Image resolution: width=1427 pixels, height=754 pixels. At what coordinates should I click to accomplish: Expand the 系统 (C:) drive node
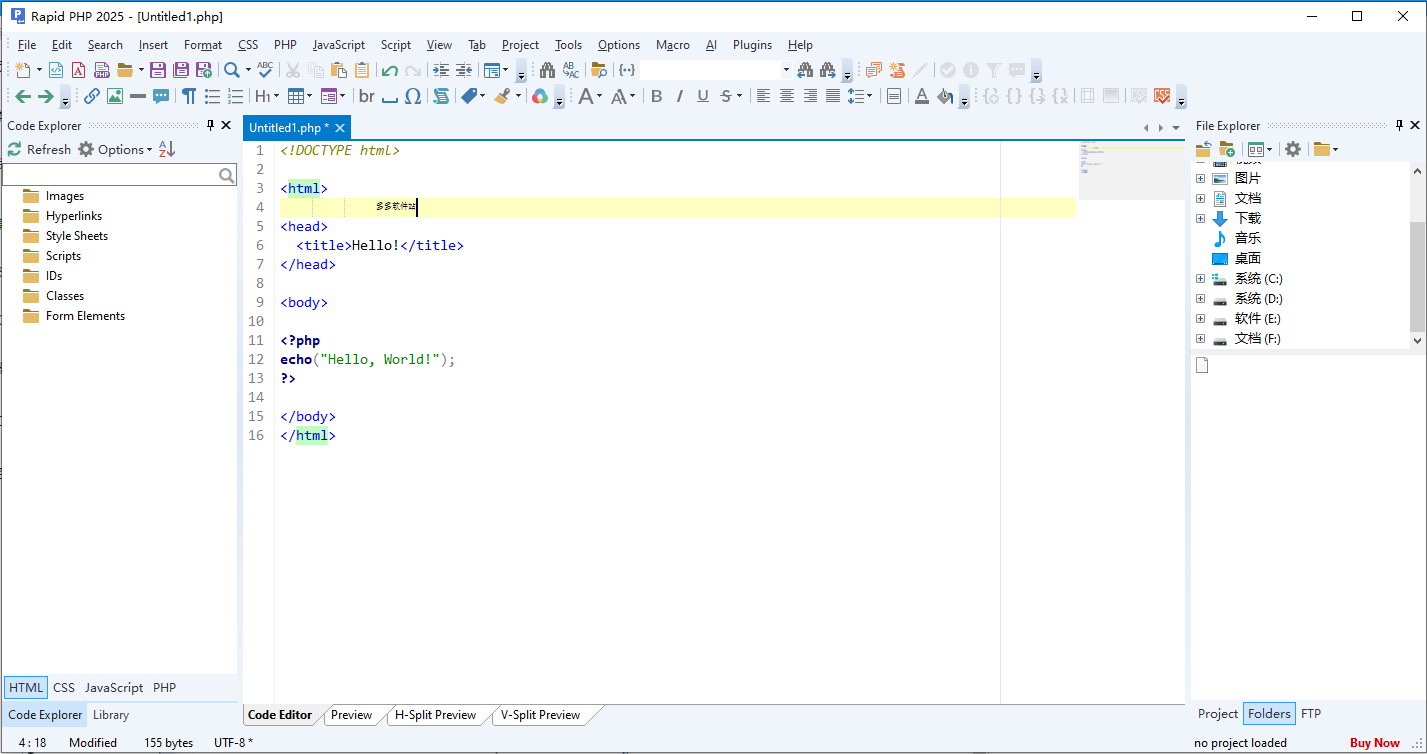pos(1200,279)
